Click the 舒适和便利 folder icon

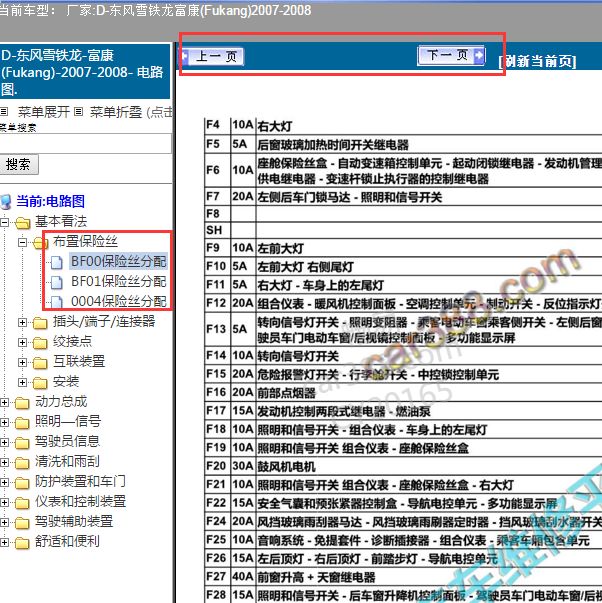coord(22,543)
